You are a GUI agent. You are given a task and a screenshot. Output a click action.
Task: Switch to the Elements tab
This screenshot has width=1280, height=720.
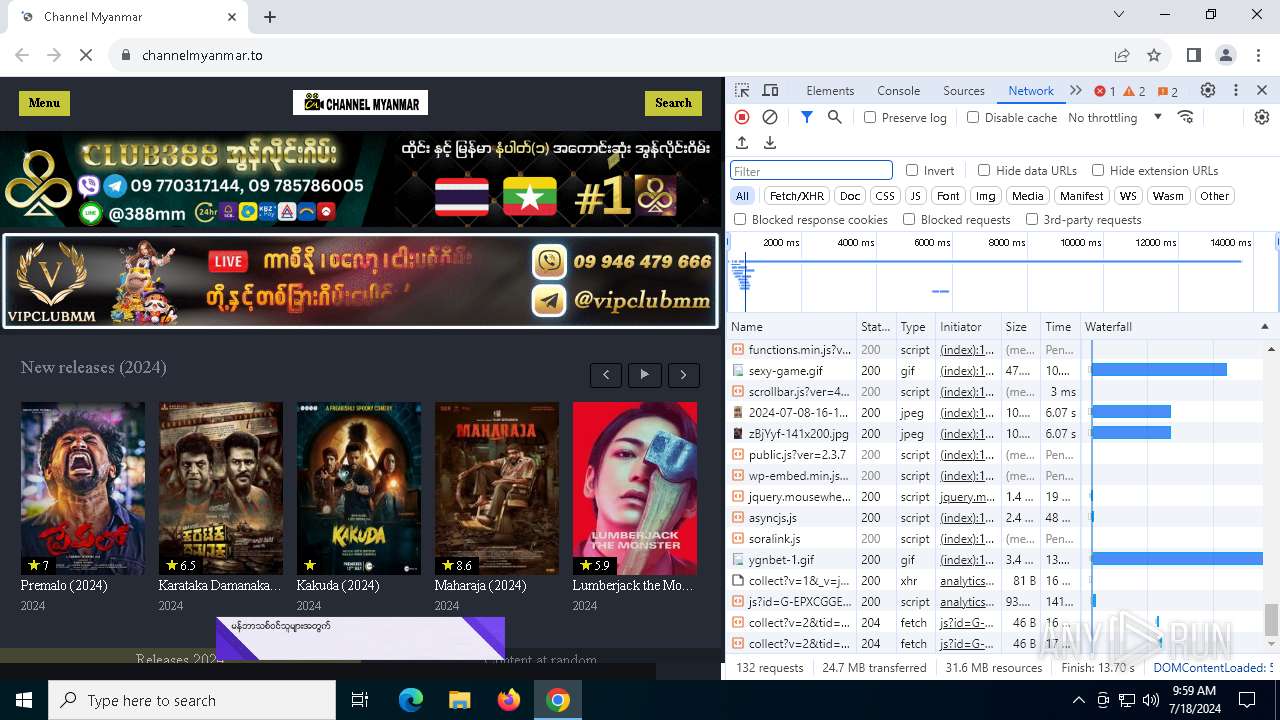(x=830, y=90)
